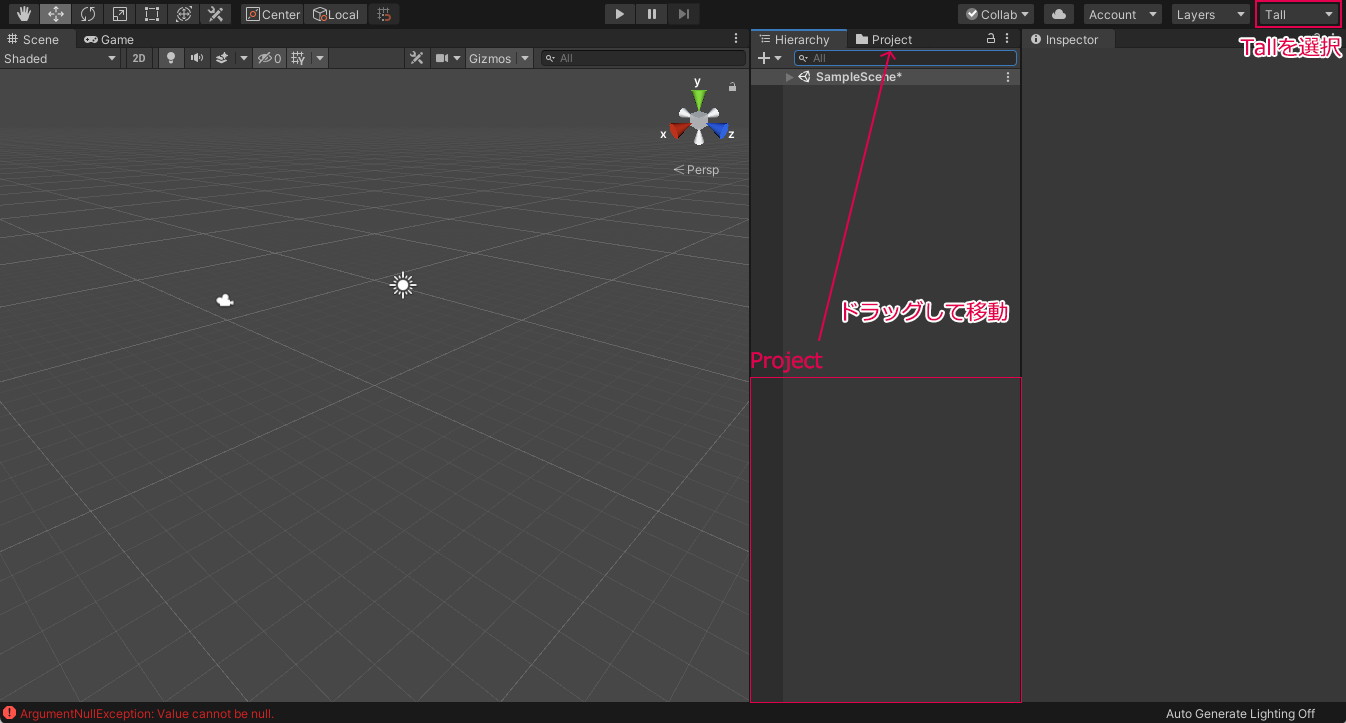Click the Directional Light sun gizmo
The height and width of the screenshot is (723, 1346).
tap(402, 285)
